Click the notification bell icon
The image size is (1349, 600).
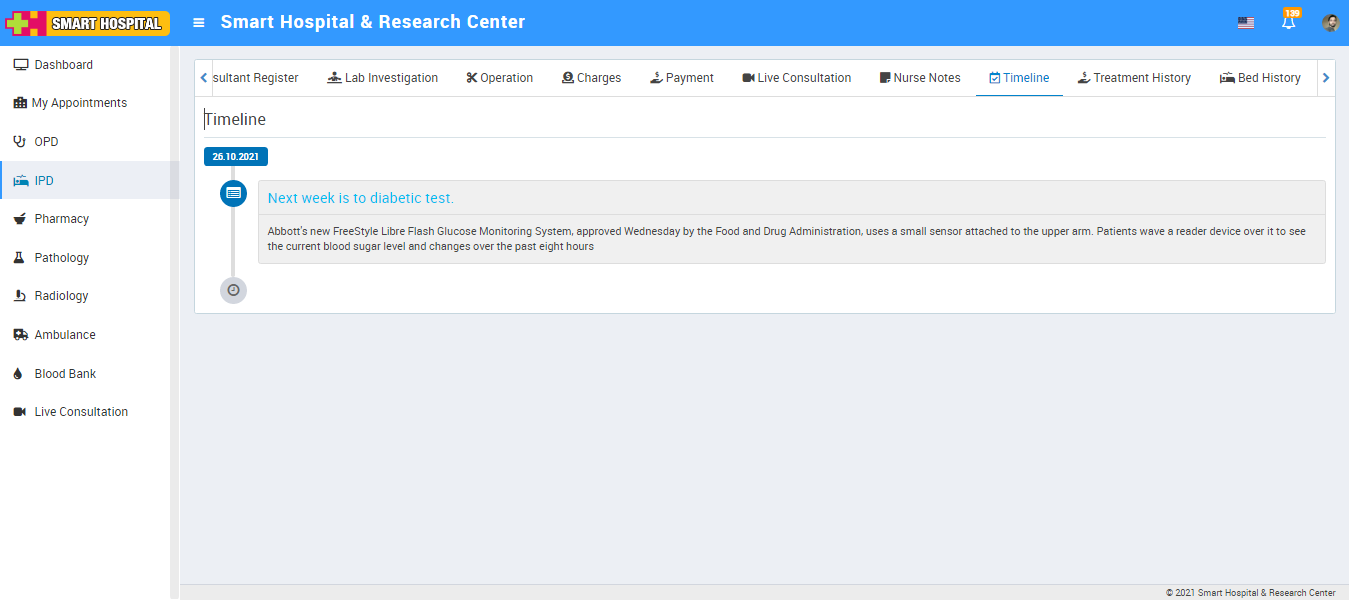point(1288,23)
